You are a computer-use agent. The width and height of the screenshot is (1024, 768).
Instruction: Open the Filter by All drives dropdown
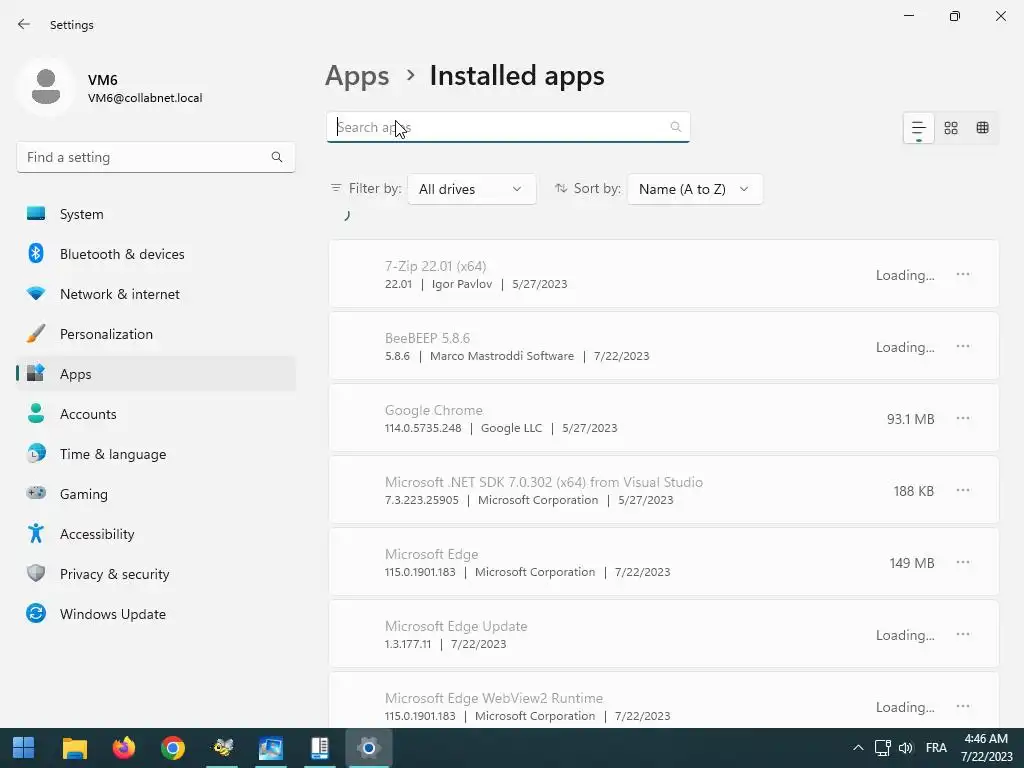472,189
